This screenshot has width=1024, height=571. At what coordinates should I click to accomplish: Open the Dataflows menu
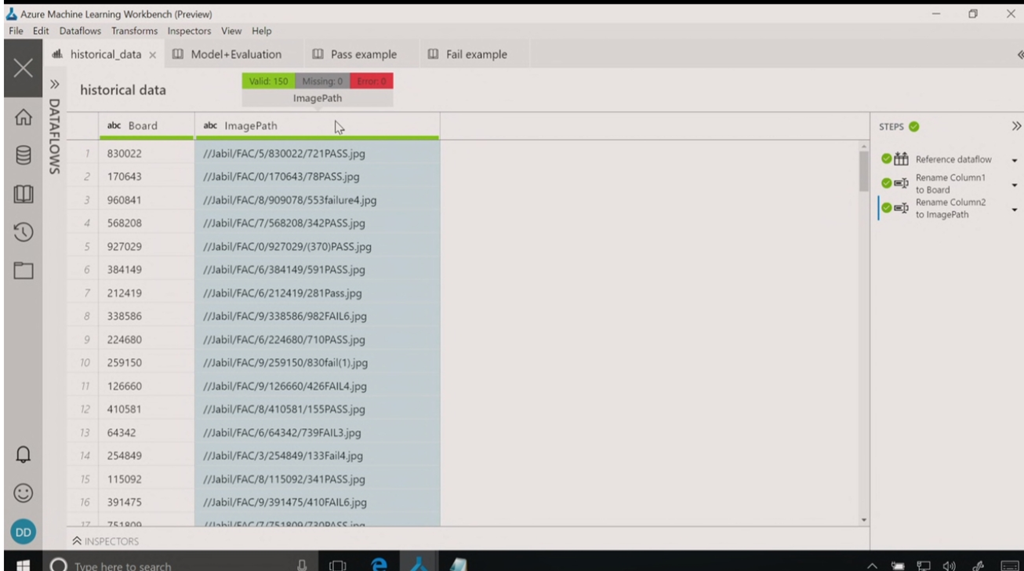pos(80,31)
